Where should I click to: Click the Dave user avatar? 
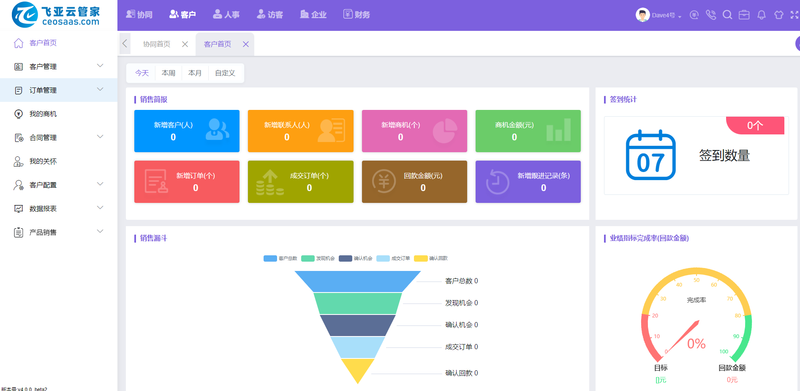coord(642,15)
